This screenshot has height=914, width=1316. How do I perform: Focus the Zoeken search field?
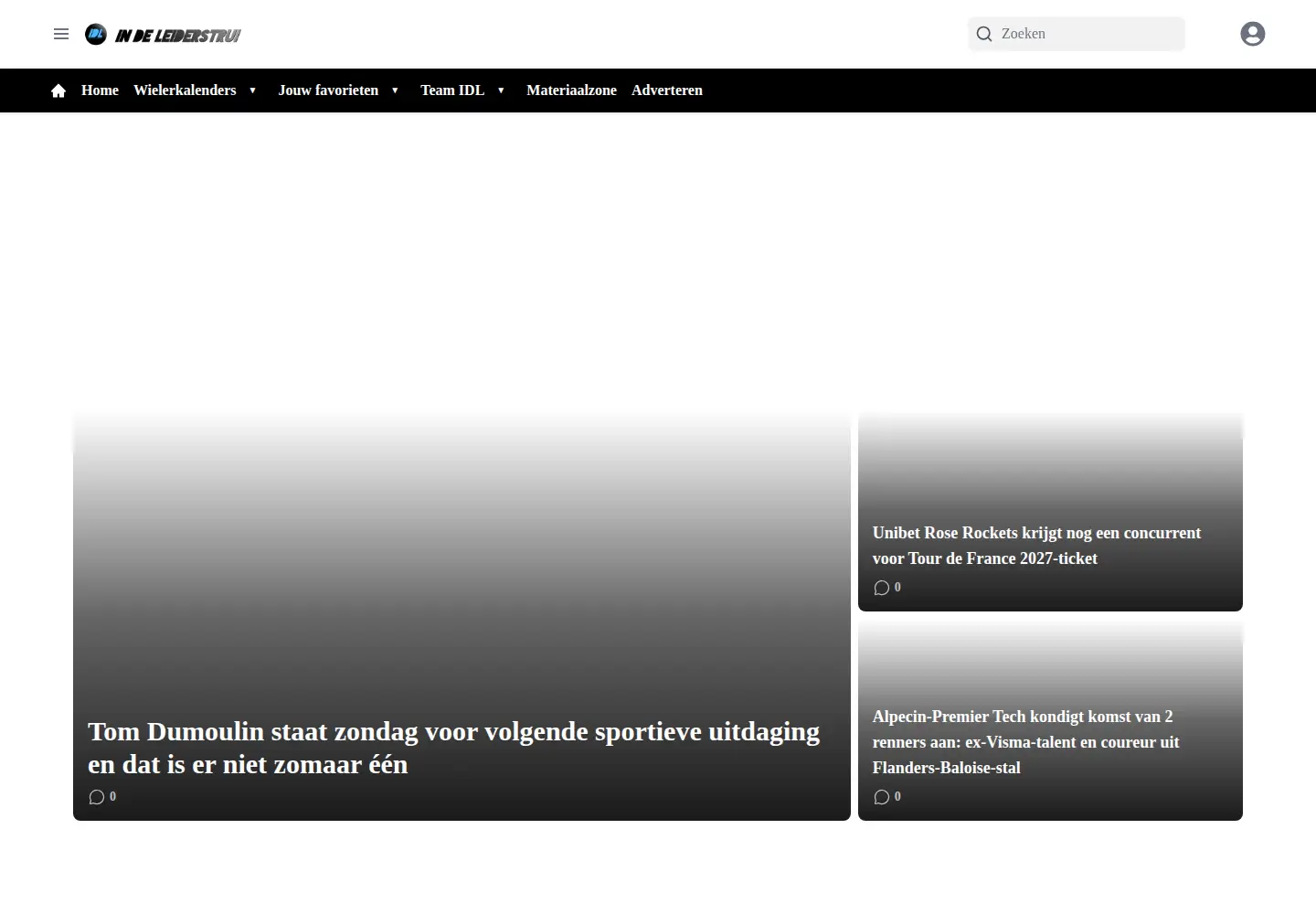point(1077,34)
